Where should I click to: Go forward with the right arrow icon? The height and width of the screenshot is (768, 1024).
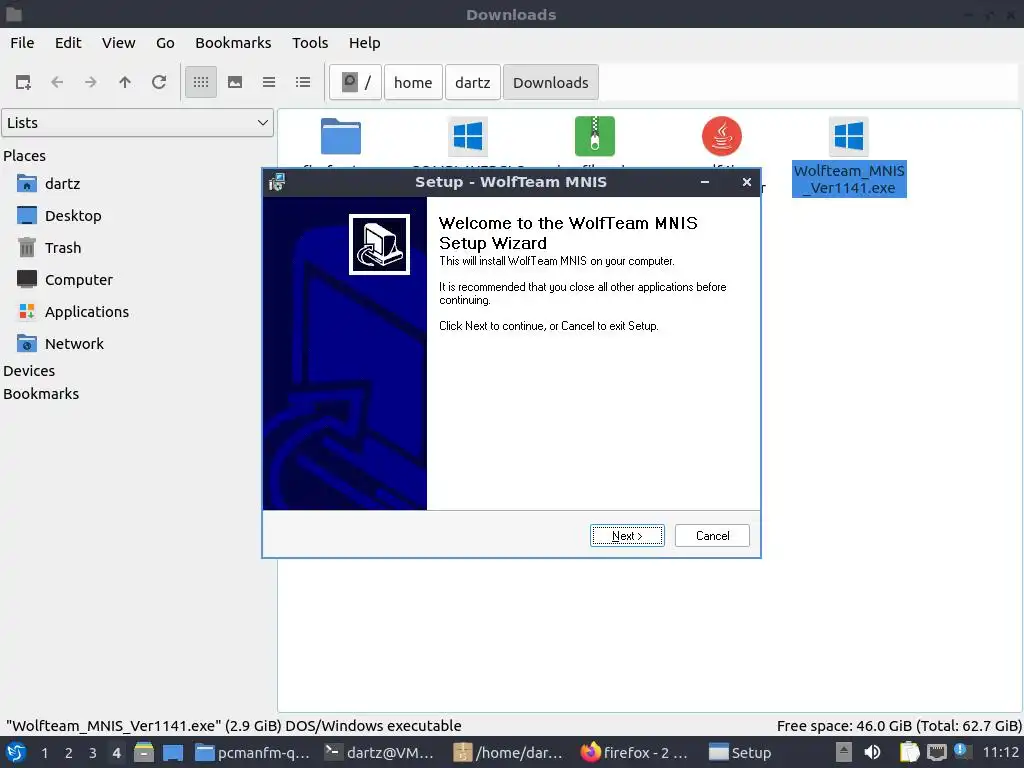point(91,82)
